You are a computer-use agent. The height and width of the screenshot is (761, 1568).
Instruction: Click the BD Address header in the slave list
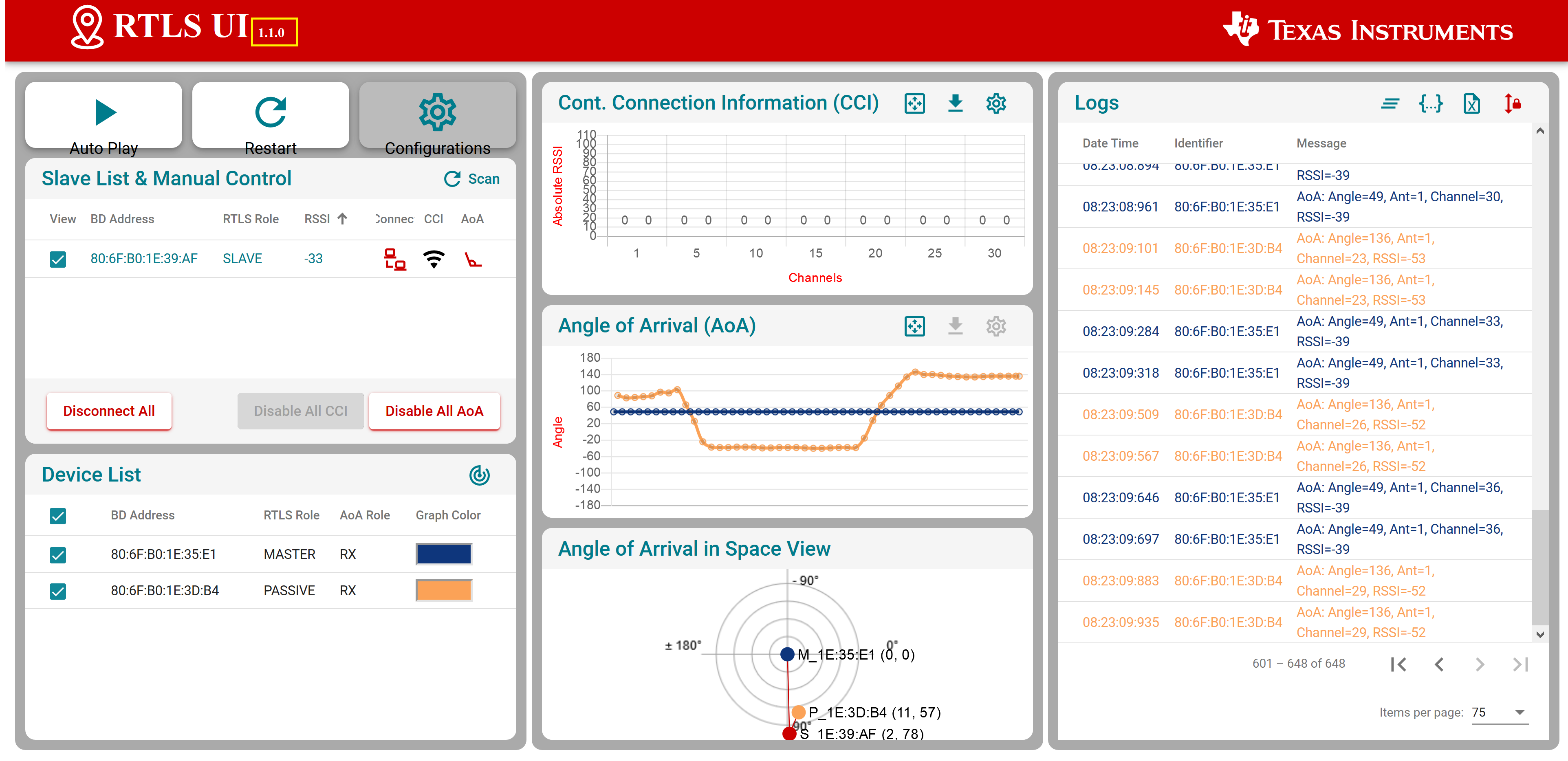click(x=122, y=219)
